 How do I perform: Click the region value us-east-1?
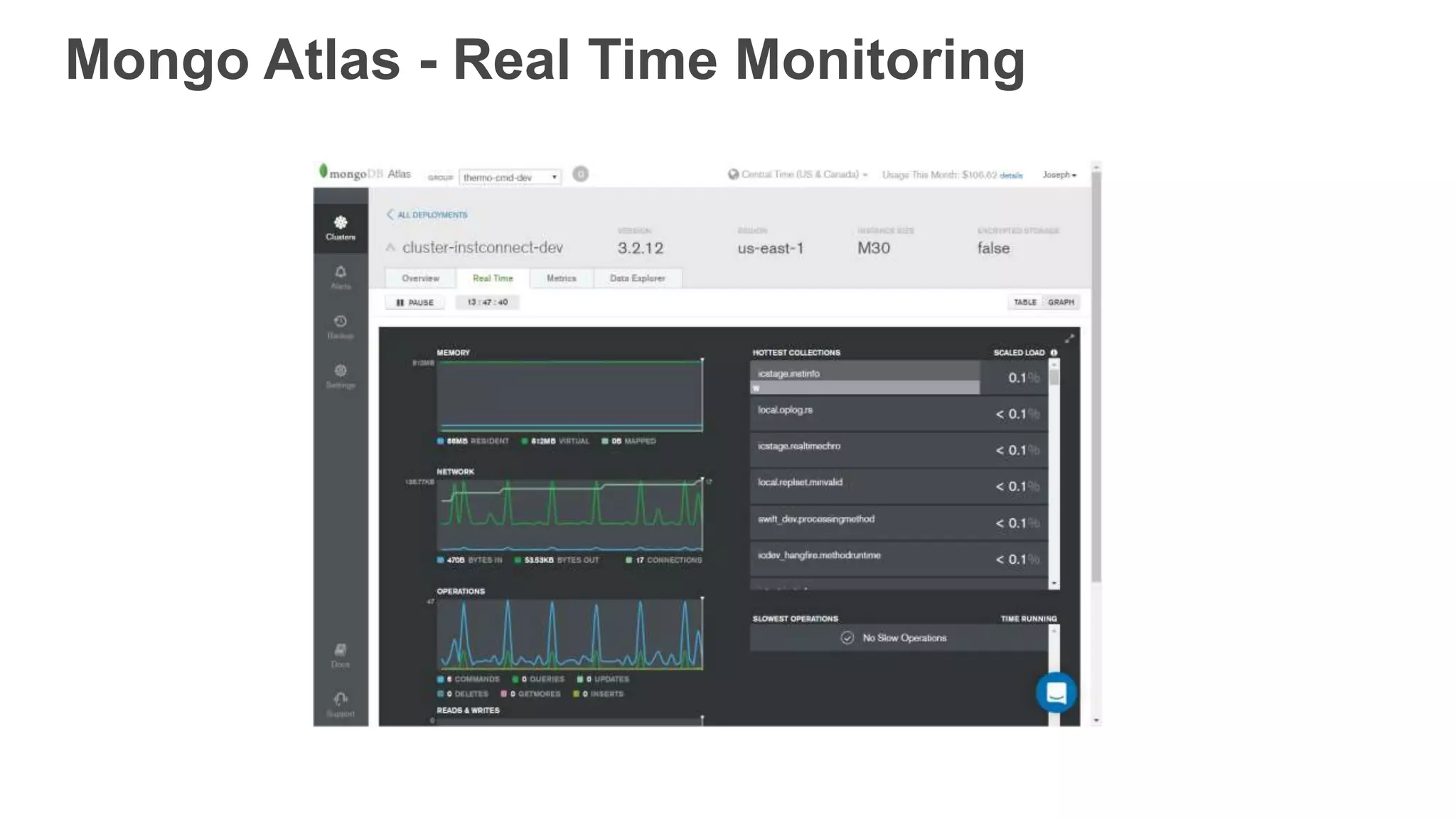click(771, 248)
